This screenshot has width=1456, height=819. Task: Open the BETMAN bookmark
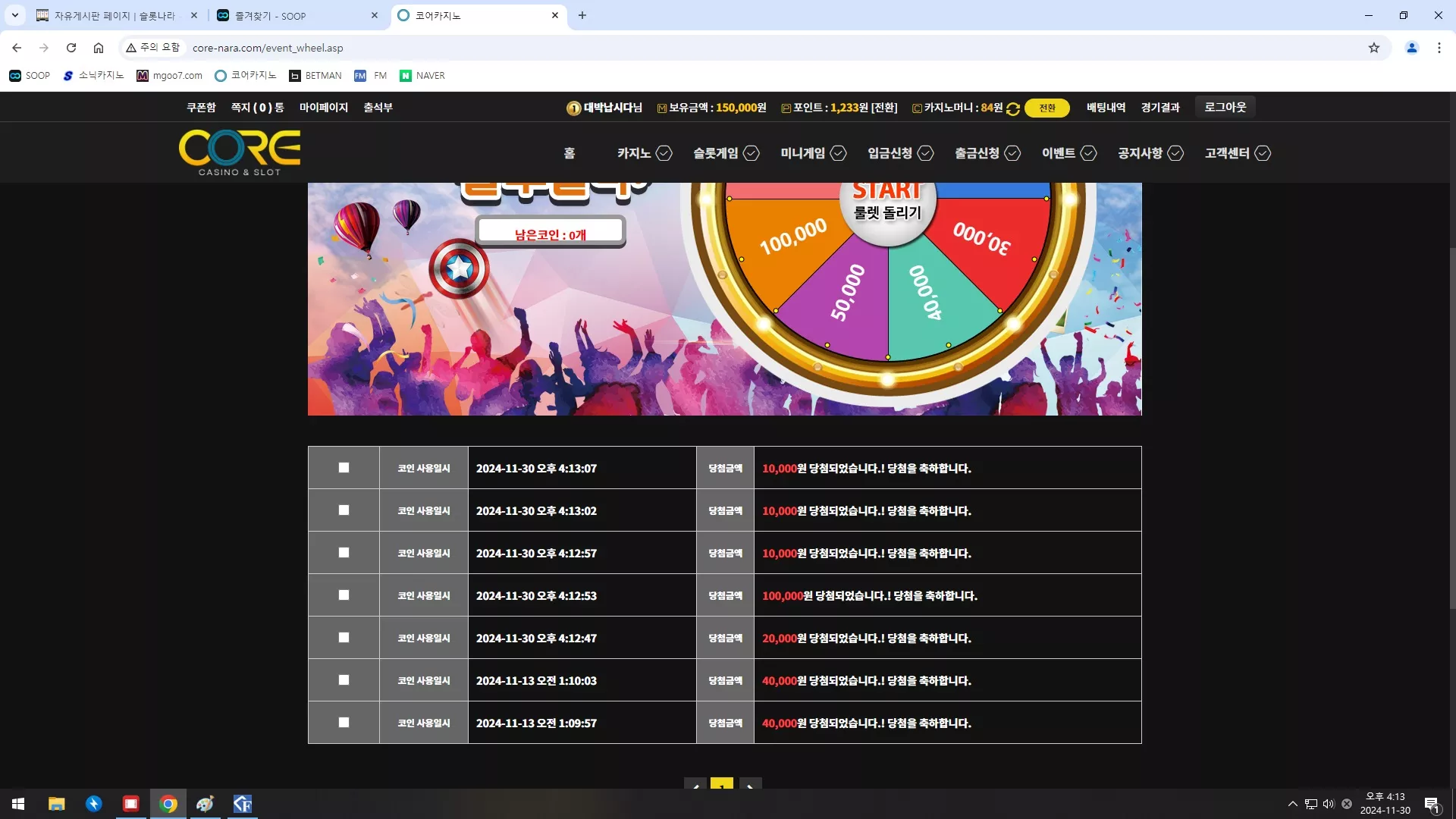click(315, 76)
